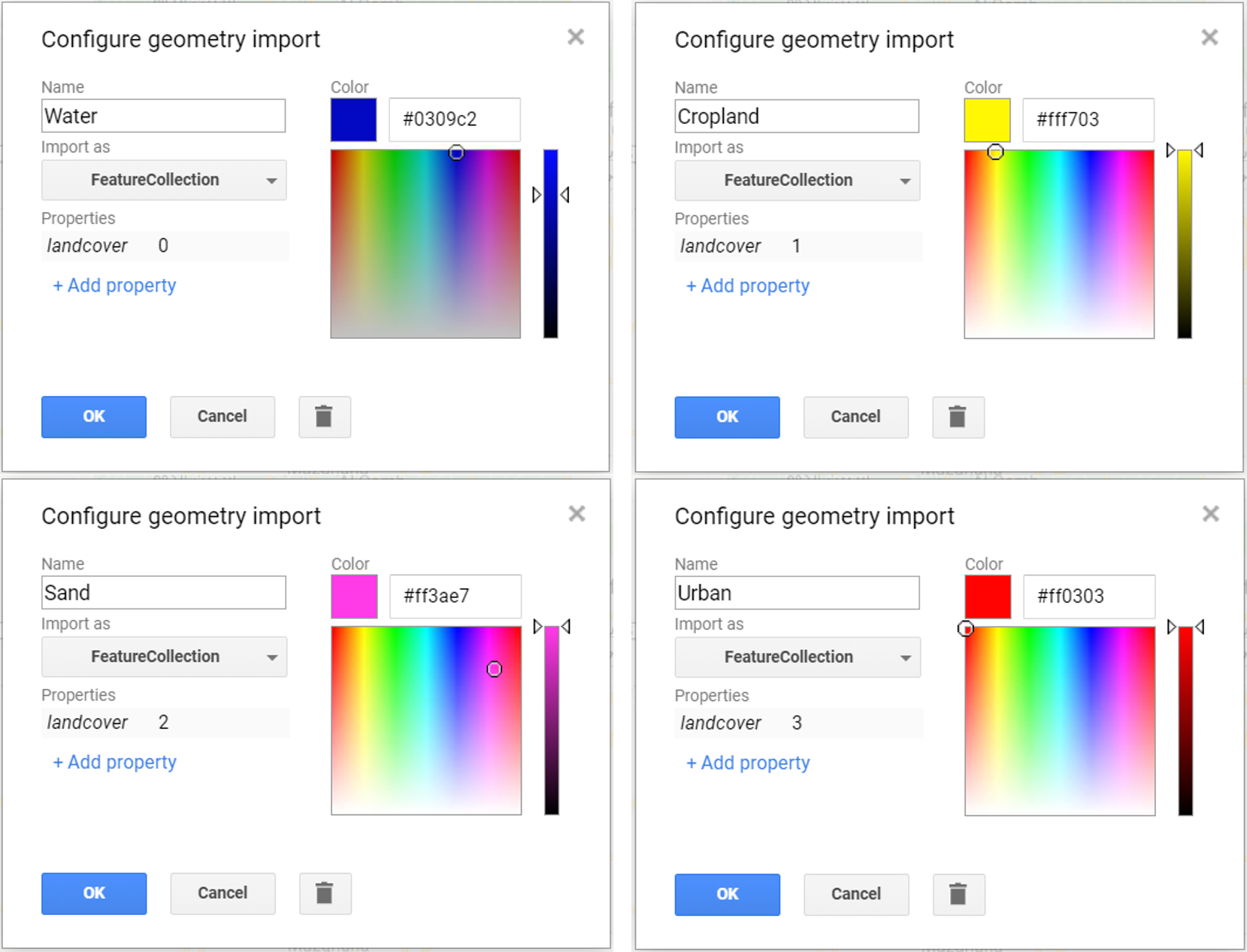The image size is (1247, 952).
Task: Click the Urban name field
Action: (x=797, y=594)
